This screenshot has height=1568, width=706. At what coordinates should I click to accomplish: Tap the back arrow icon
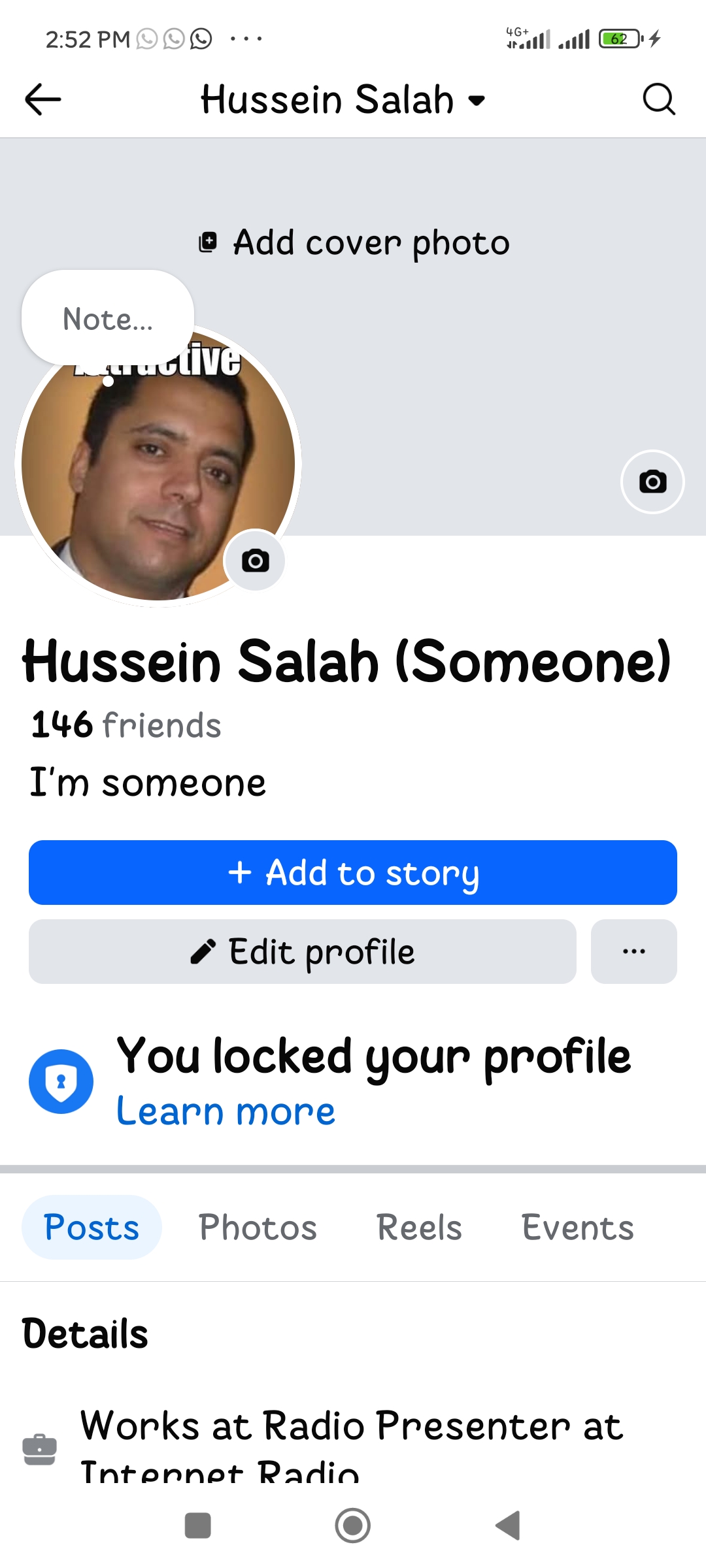click(43, 99)
